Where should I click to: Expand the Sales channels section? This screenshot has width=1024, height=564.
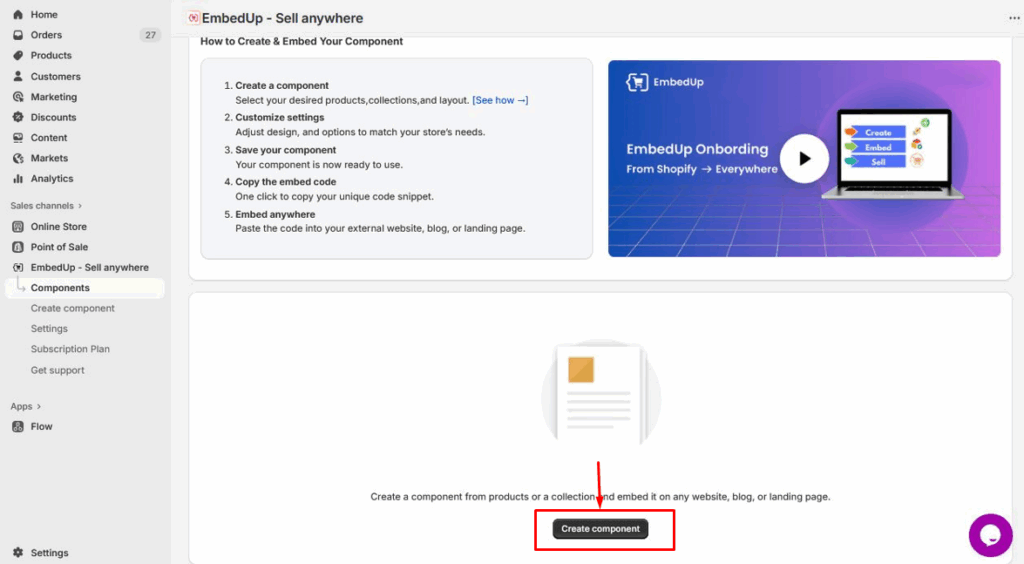pyautogui.click(x=80, y=206)
